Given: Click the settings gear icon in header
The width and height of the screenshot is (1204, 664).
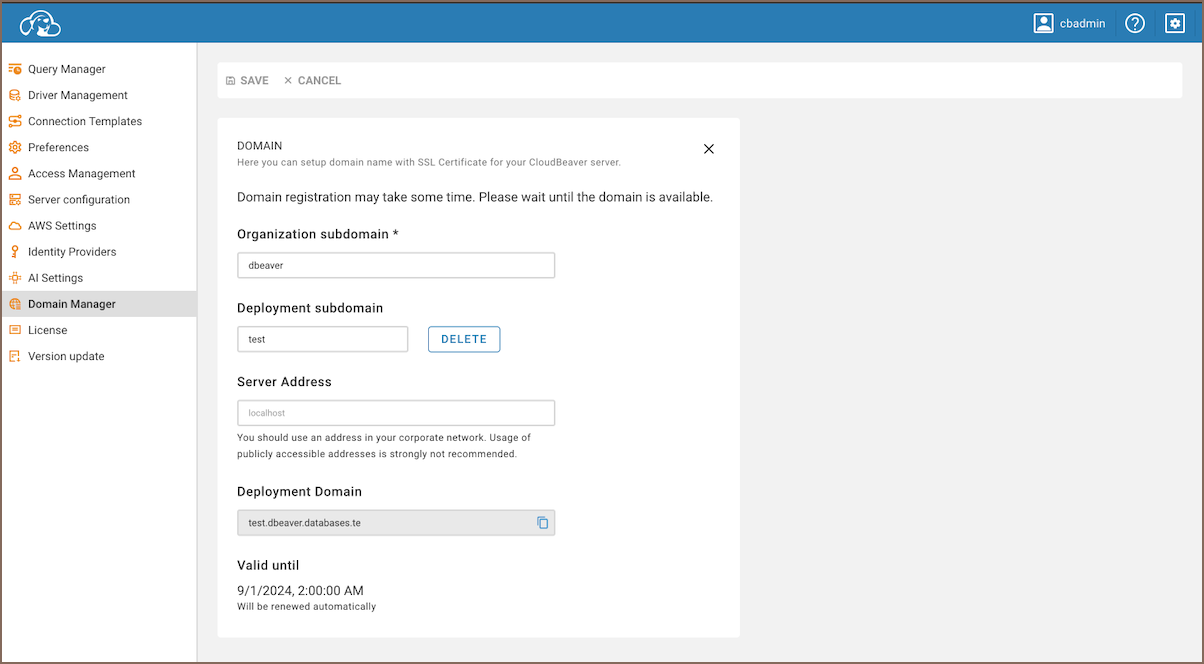Looking at the screenshot, I should point(1175,23).
